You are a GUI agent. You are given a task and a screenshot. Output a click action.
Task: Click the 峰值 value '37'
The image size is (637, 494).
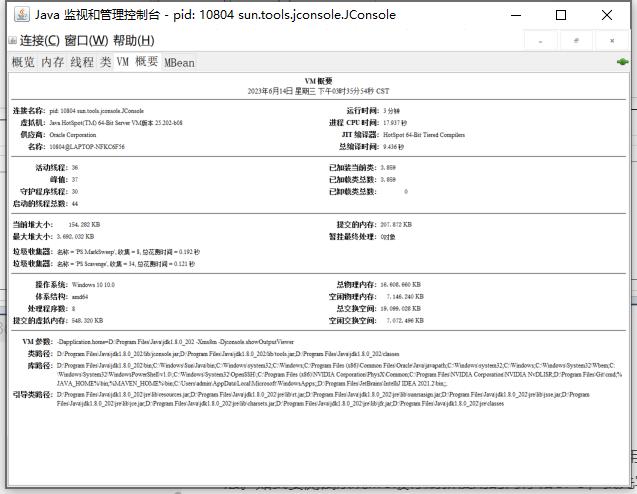75,180
